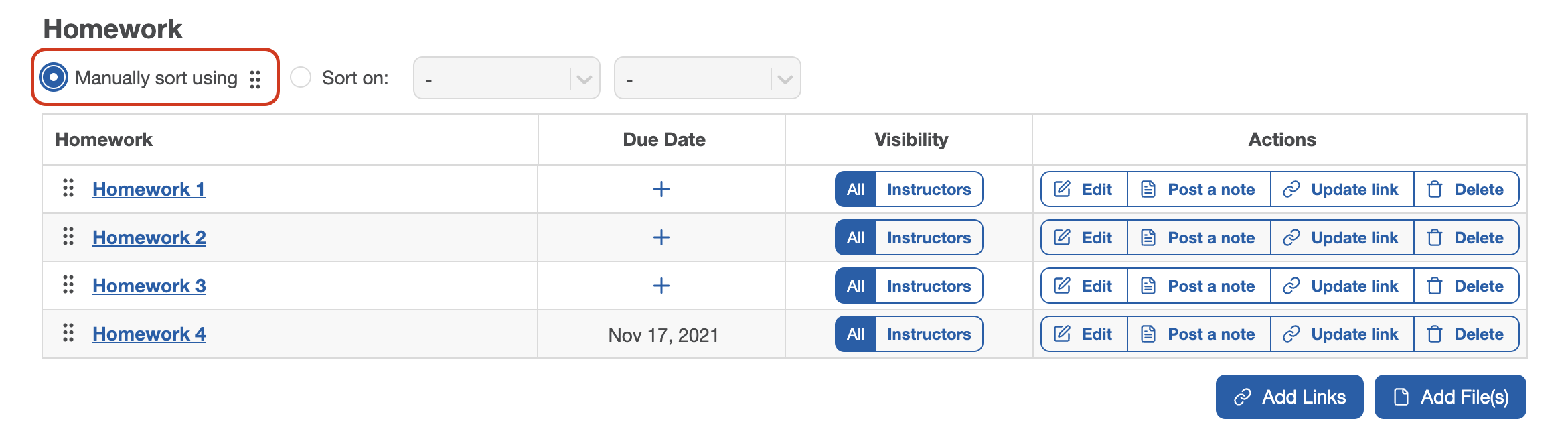Screen dimensions: 1568x433
Task: Add a due date for Homework 2
Action: pyautogui.click(x=661, y=237)
